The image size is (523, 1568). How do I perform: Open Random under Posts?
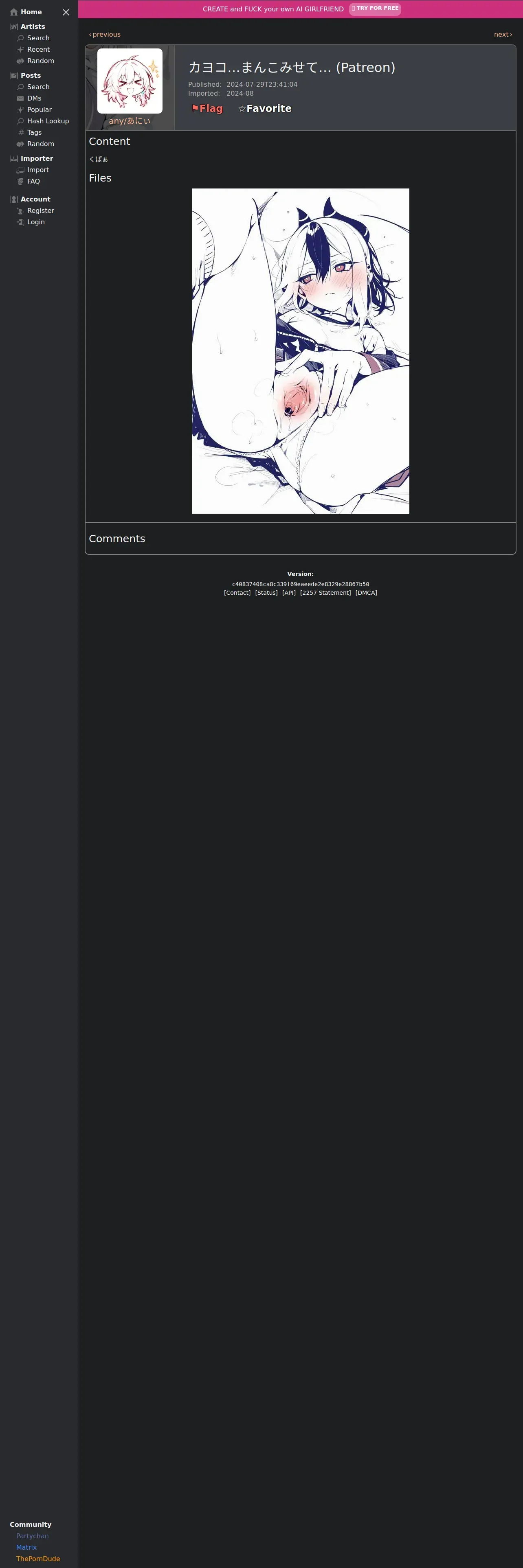[x=41, y=144]
